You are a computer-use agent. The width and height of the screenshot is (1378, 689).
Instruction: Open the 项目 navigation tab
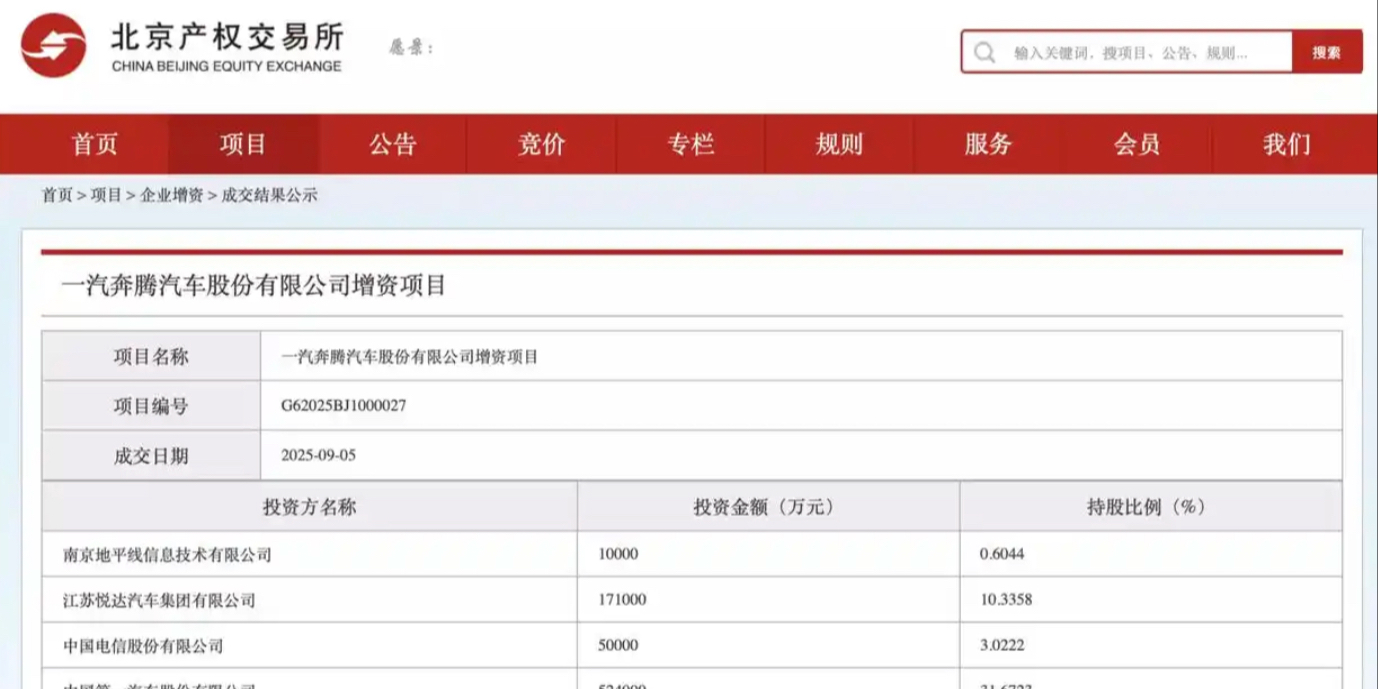[x=243, y=144]
